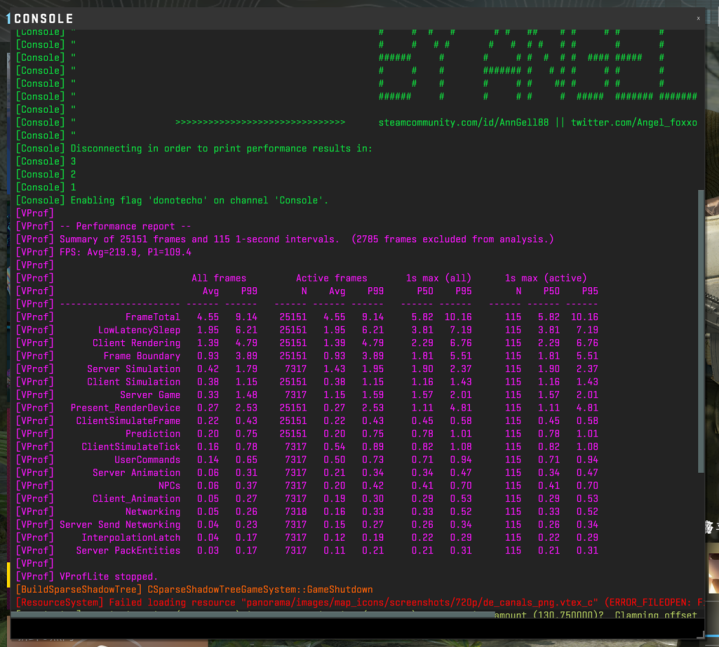Click the LowLatencySleep row label
This screenshot has height=647, width=719.
pos(139,330)
